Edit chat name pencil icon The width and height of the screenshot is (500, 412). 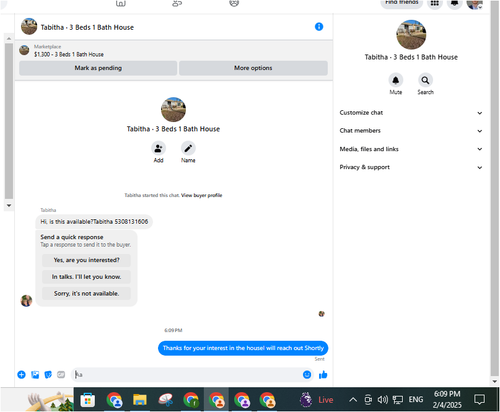tap(188, 148)
